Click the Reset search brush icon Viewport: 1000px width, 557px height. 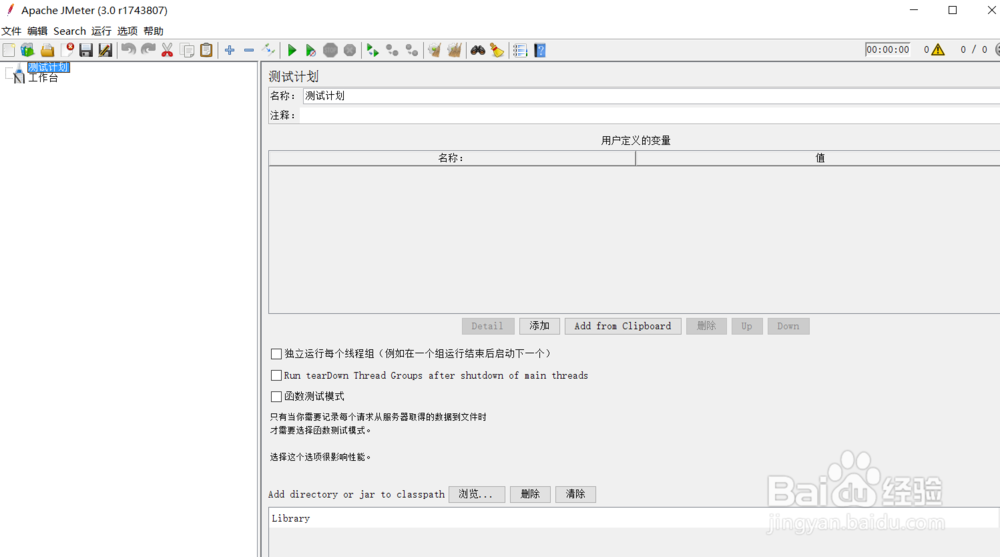pyautogui.click(x=497, y=50)
